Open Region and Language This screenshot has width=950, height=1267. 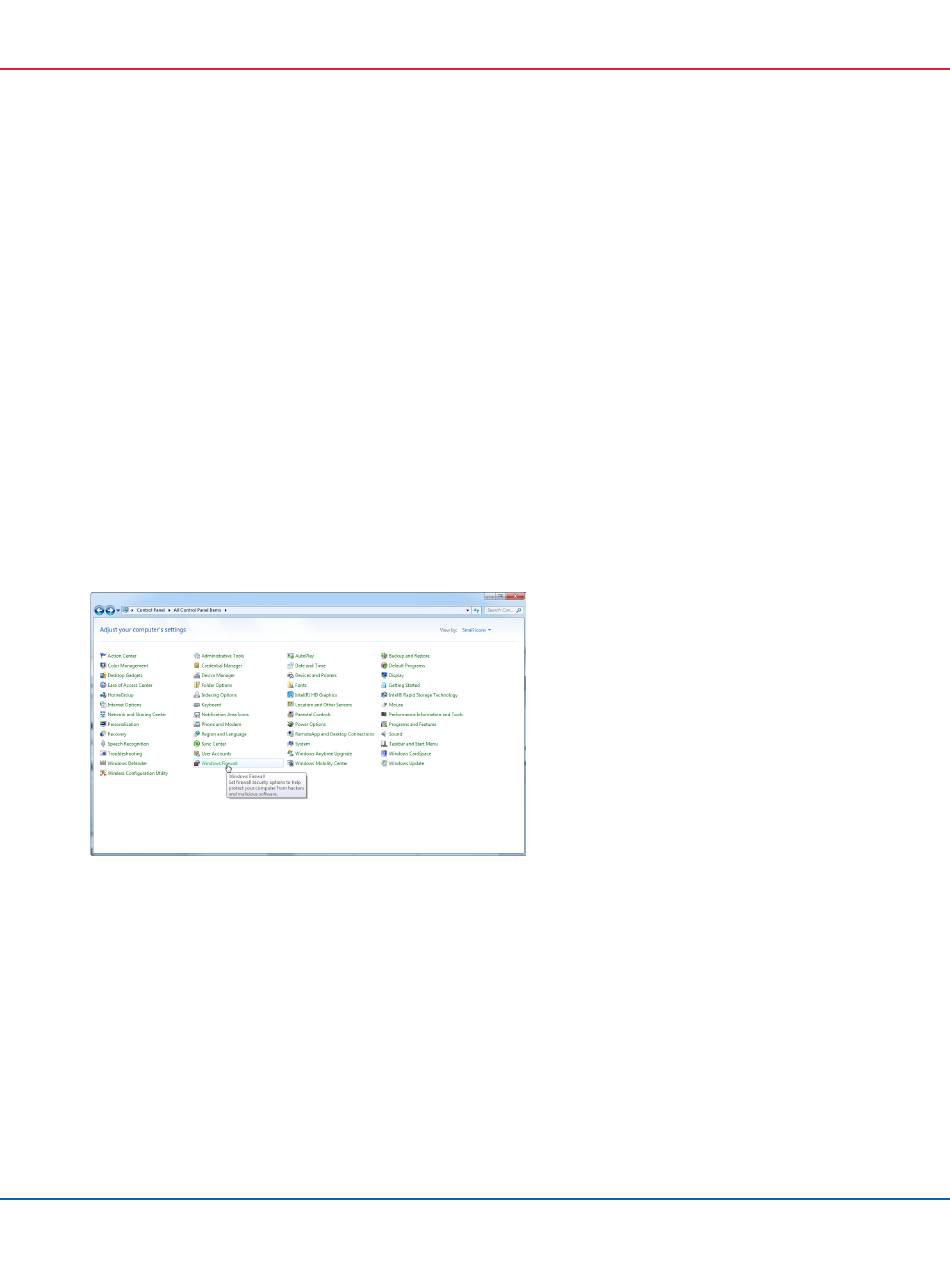[220, 734]
